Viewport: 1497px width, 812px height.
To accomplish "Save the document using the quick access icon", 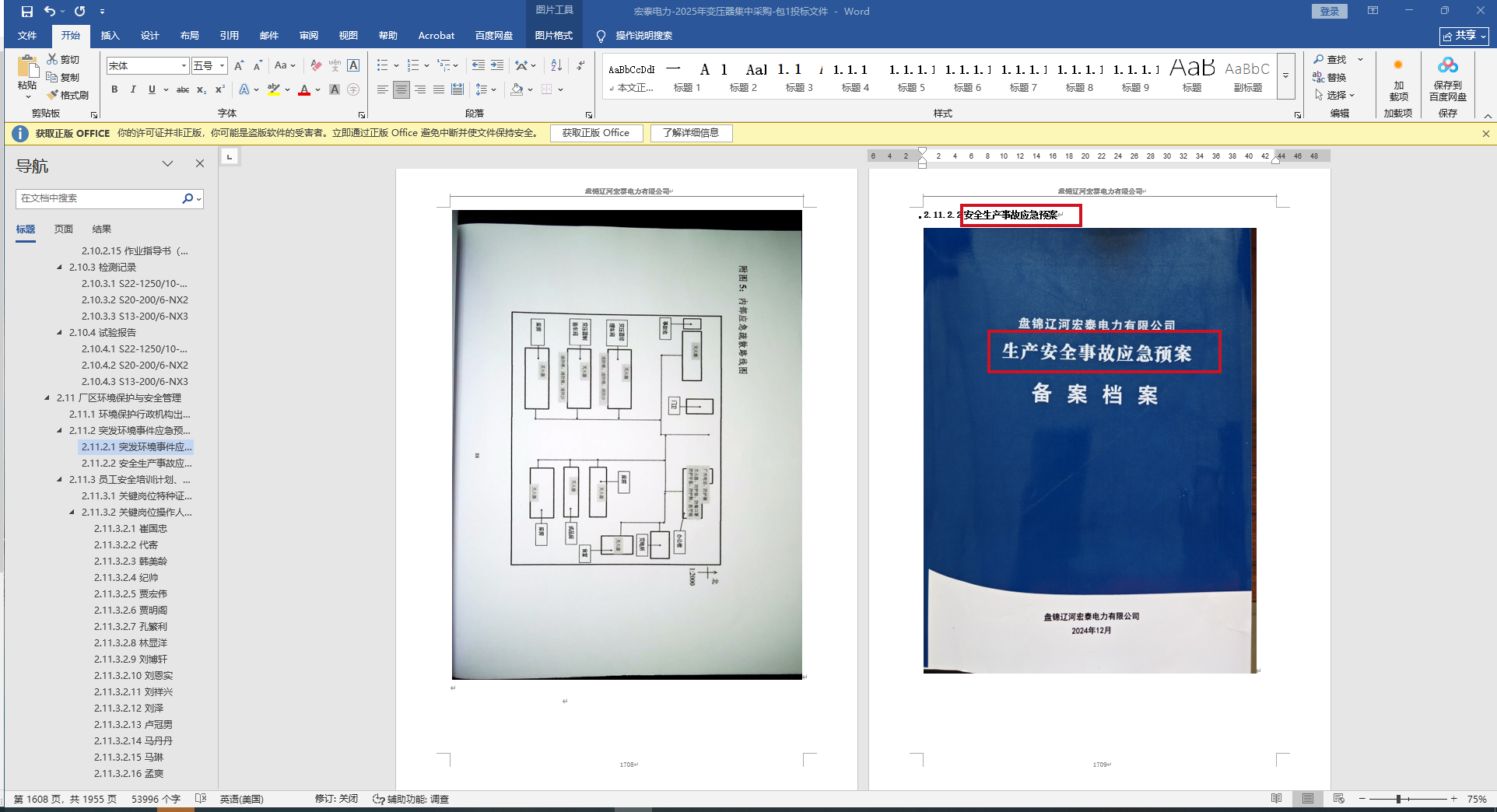I will (x=27, y=12).
